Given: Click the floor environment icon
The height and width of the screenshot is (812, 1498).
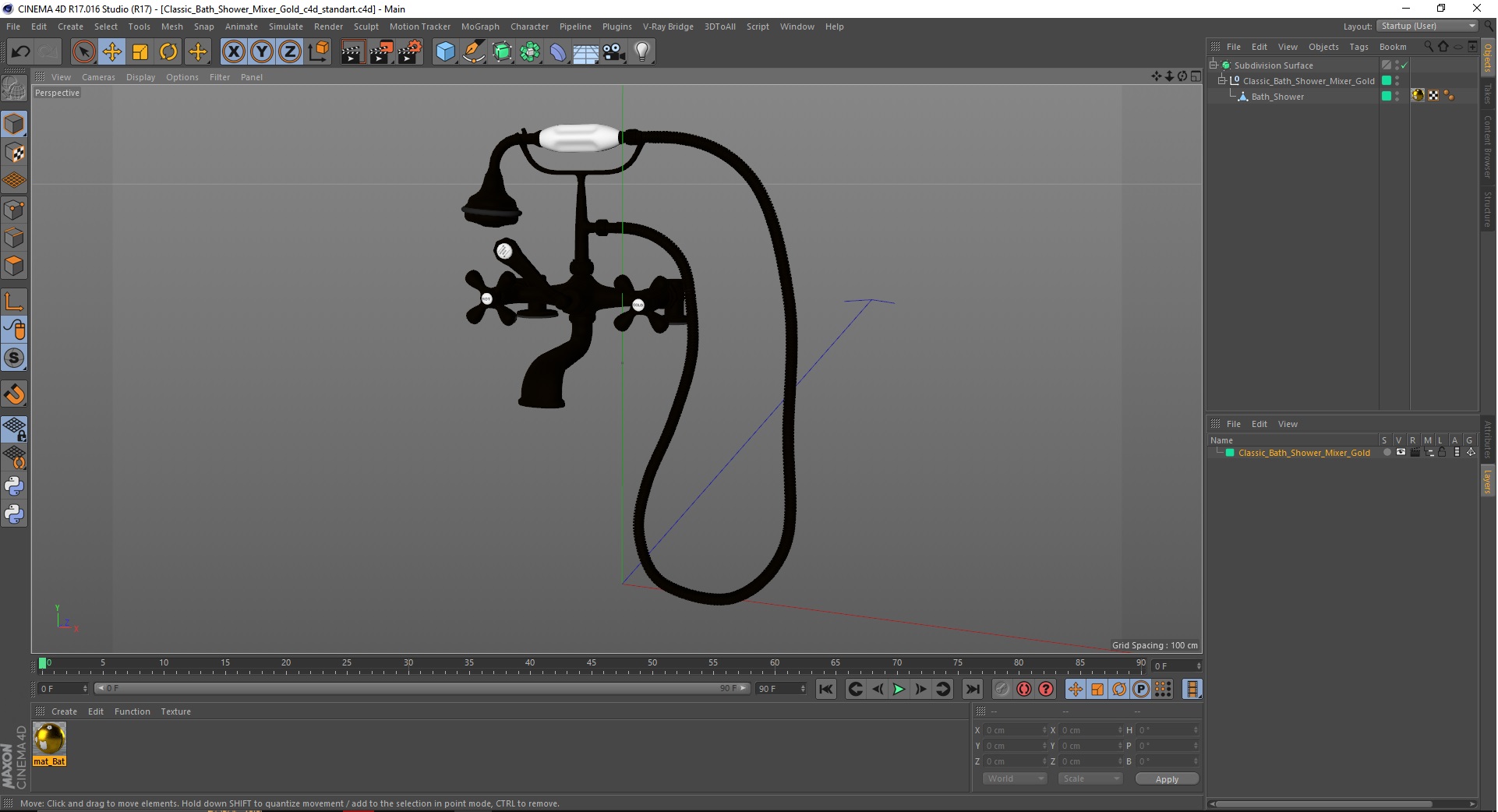Looking at the screenshot, I should pyautogui.click(x=586, y=52).
